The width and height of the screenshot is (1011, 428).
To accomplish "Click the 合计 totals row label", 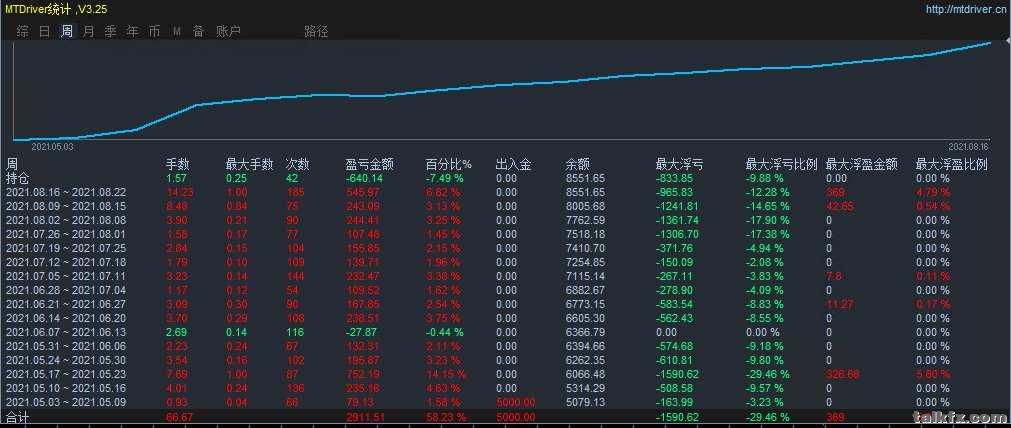I will tap(18, 417).
